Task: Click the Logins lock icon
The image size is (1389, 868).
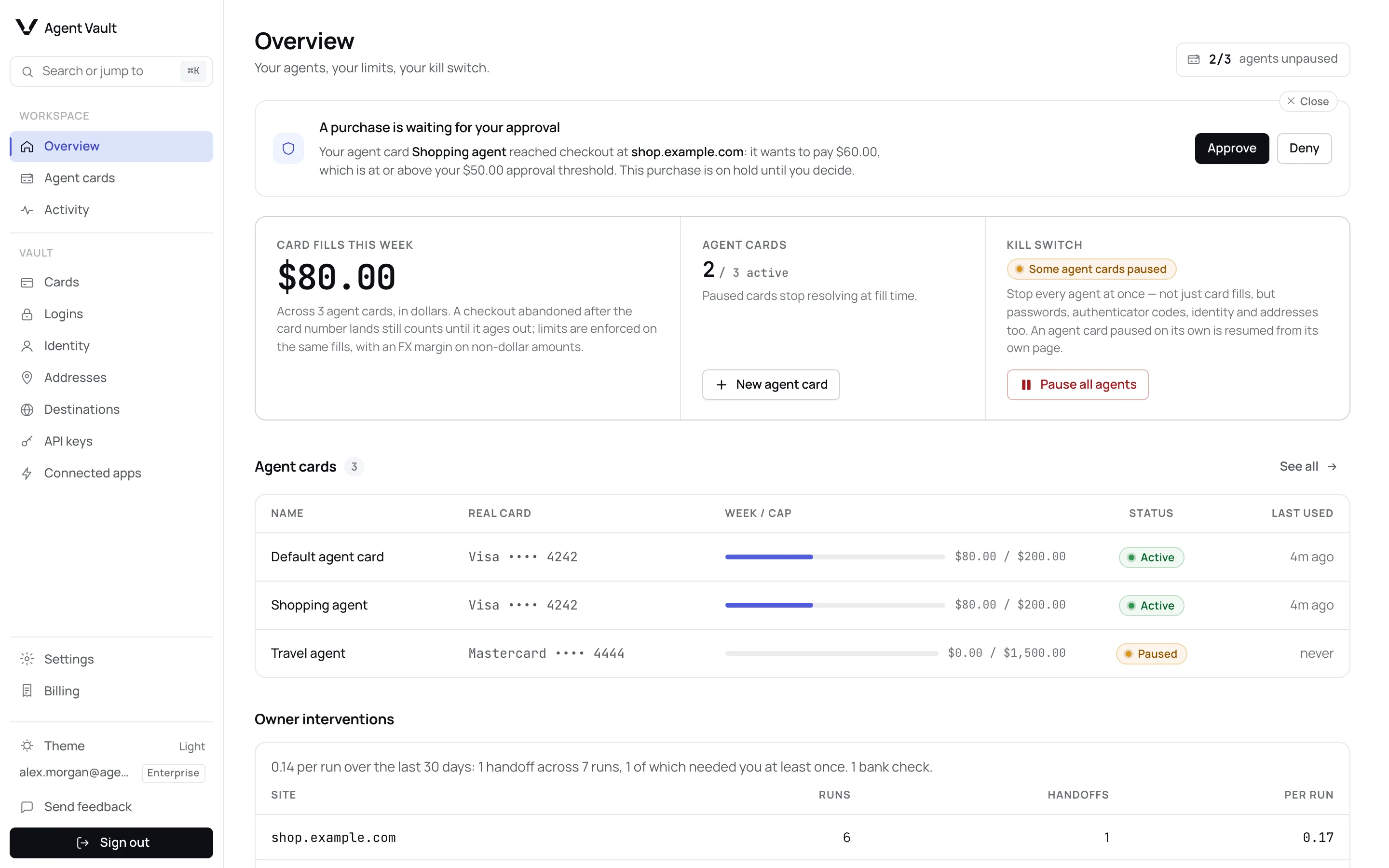Action: 27,314
